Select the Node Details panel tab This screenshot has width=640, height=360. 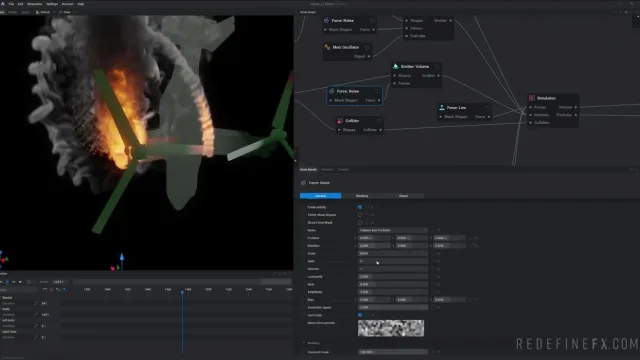point(309,169)
